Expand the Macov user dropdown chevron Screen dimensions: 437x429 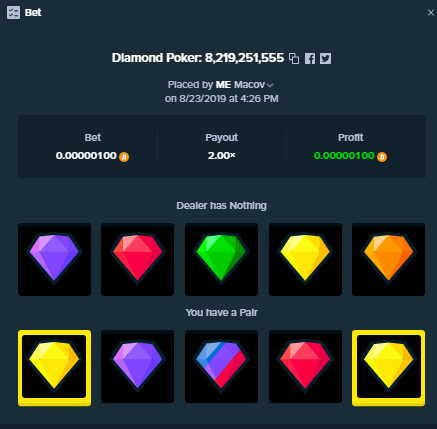click(x=270, y=86)
